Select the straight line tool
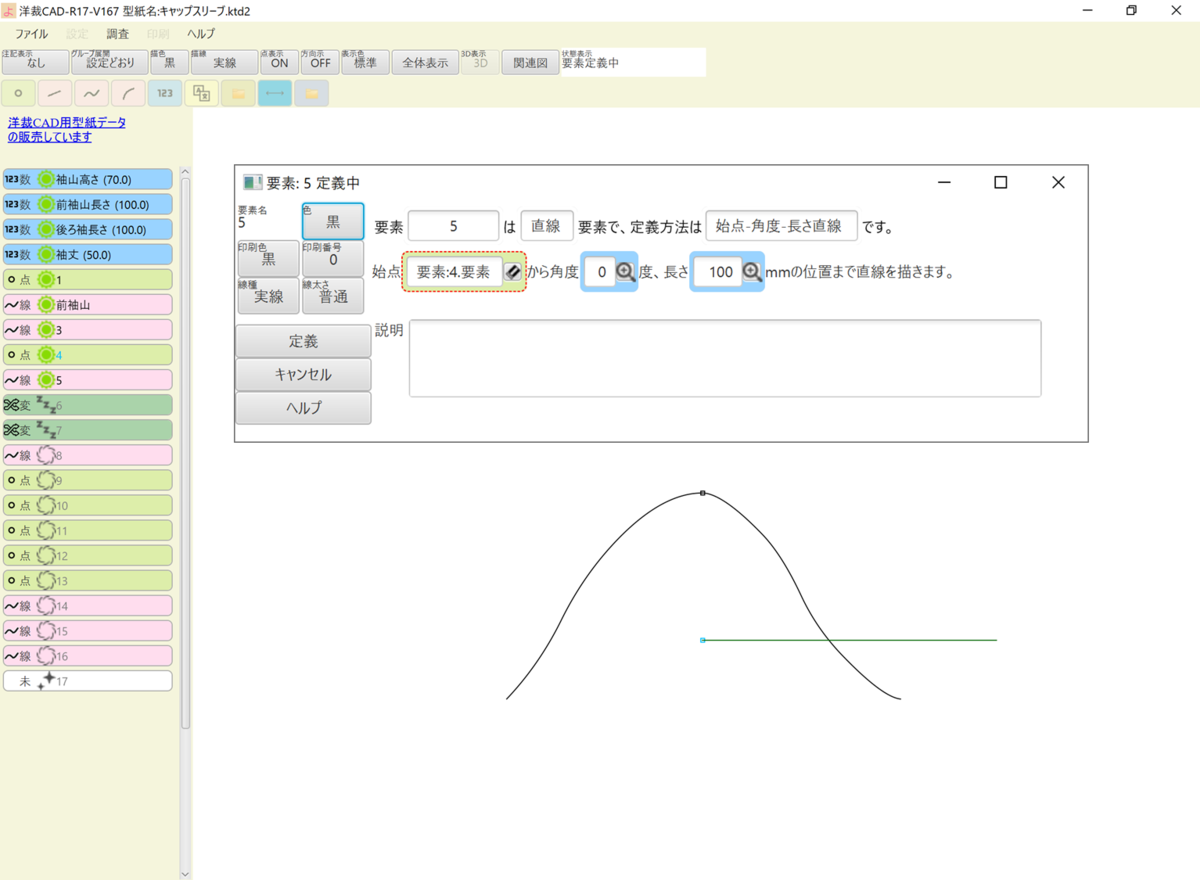Image resolution: width=1200 pixels, height=880 pixels. [x=54, y=92]
